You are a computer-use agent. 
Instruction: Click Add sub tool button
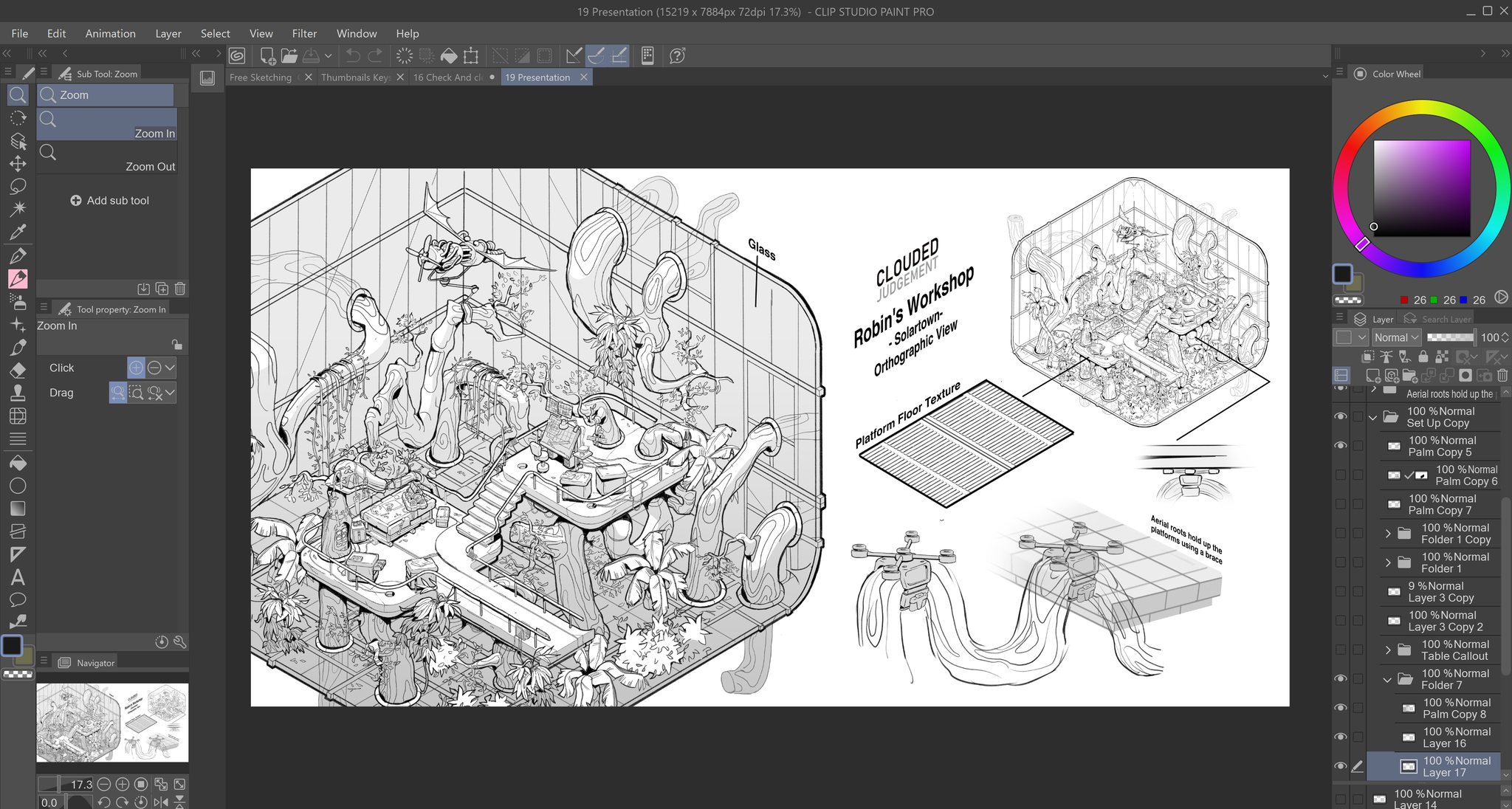pyautogui.click(x=109, y=200)
